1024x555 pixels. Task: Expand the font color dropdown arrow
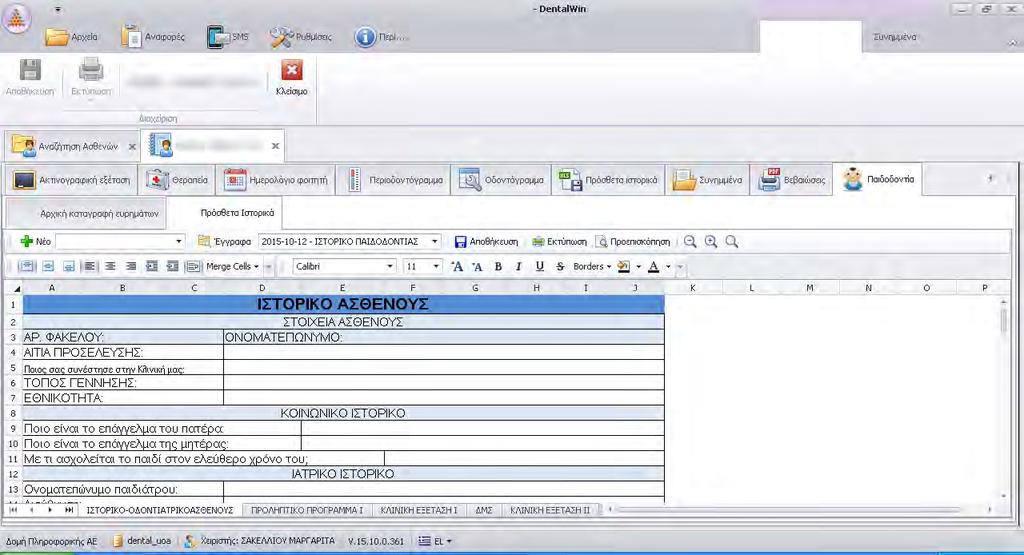click(x=667, y=266)
